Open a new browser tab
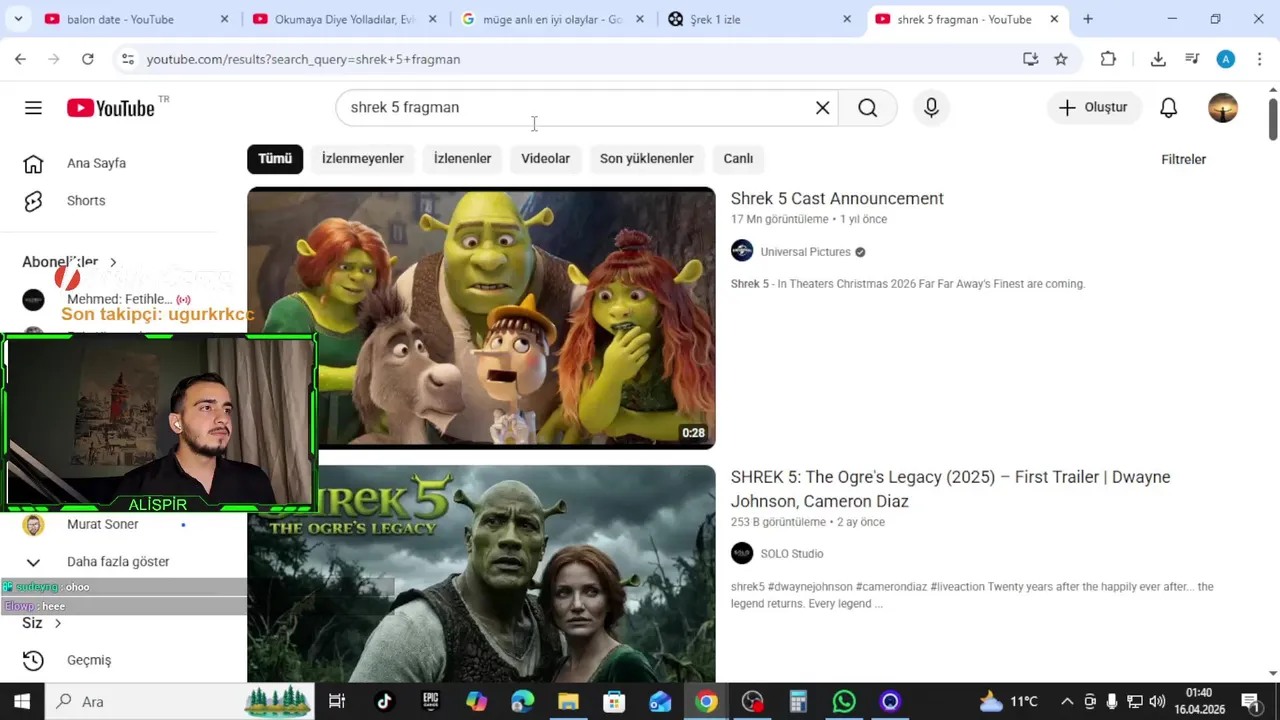1280x720 pixels. click(x=1088, y=19)
